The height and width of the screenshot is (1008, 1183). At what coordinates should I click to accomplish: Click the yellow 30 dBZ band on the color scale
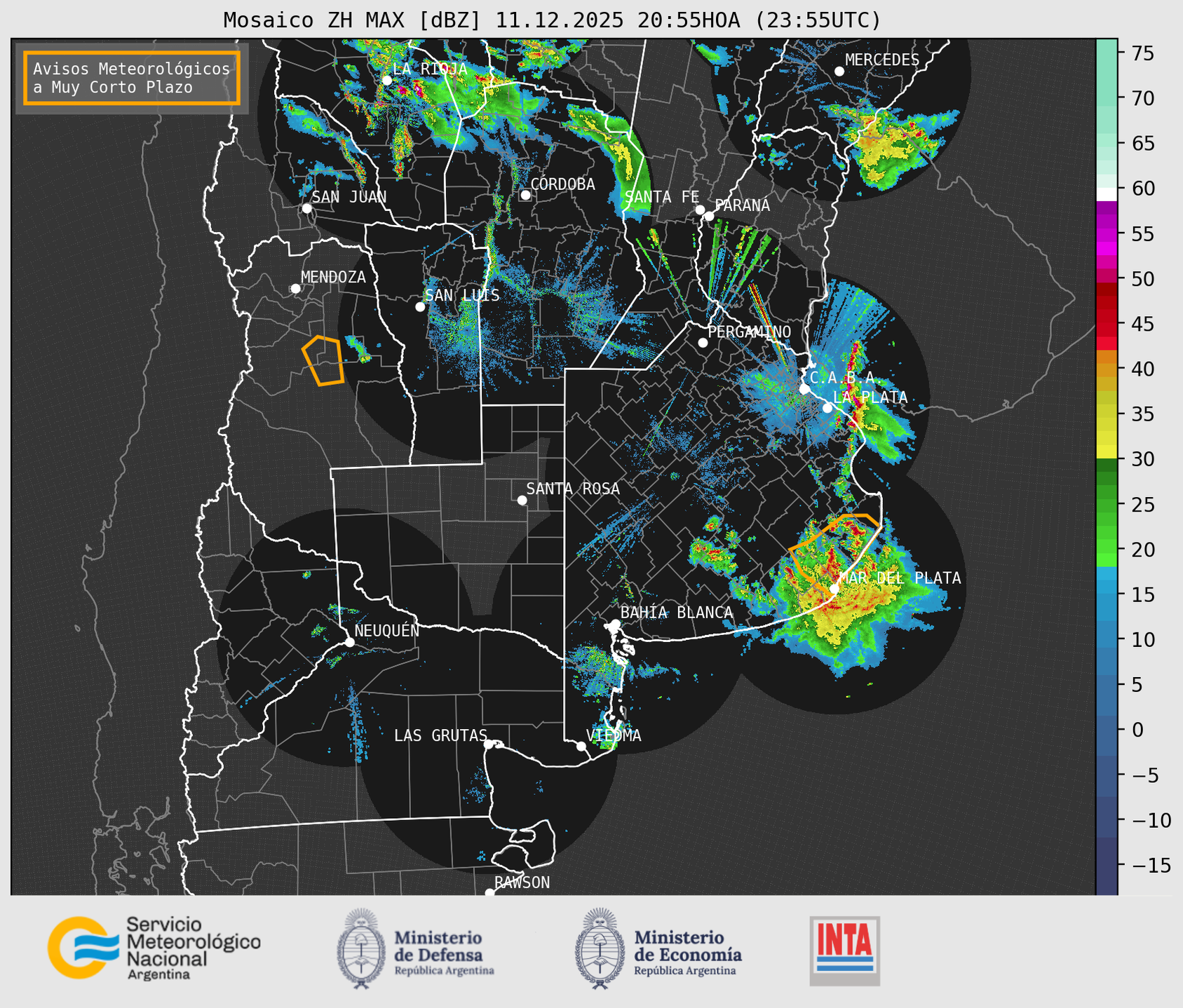pos(1106,453)
